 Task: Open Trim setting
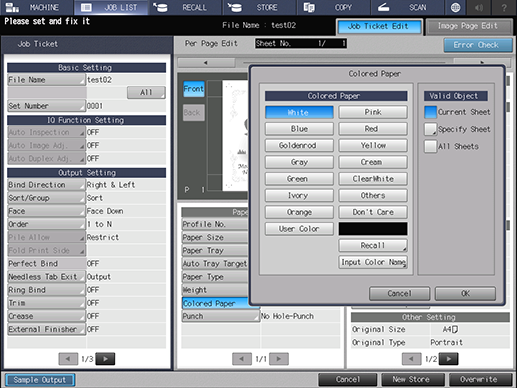coord(46,303)
